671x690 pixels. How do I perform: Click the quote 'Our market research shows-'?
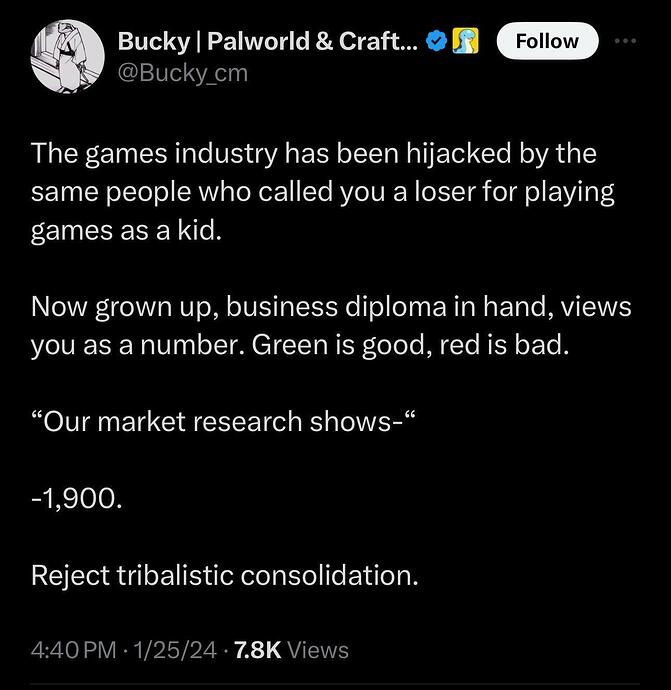pos(224,422)
